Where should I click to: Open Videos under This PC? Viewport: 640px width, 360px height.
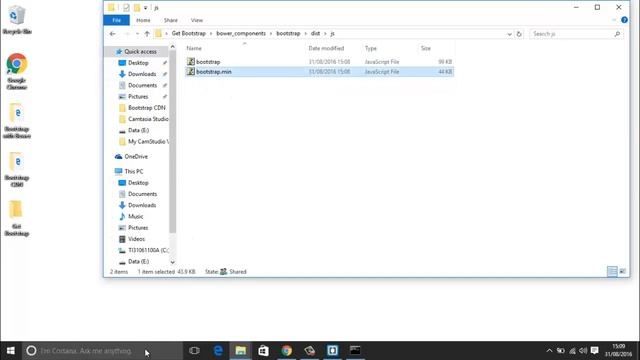pyautogui.click(x=136, y=239)
